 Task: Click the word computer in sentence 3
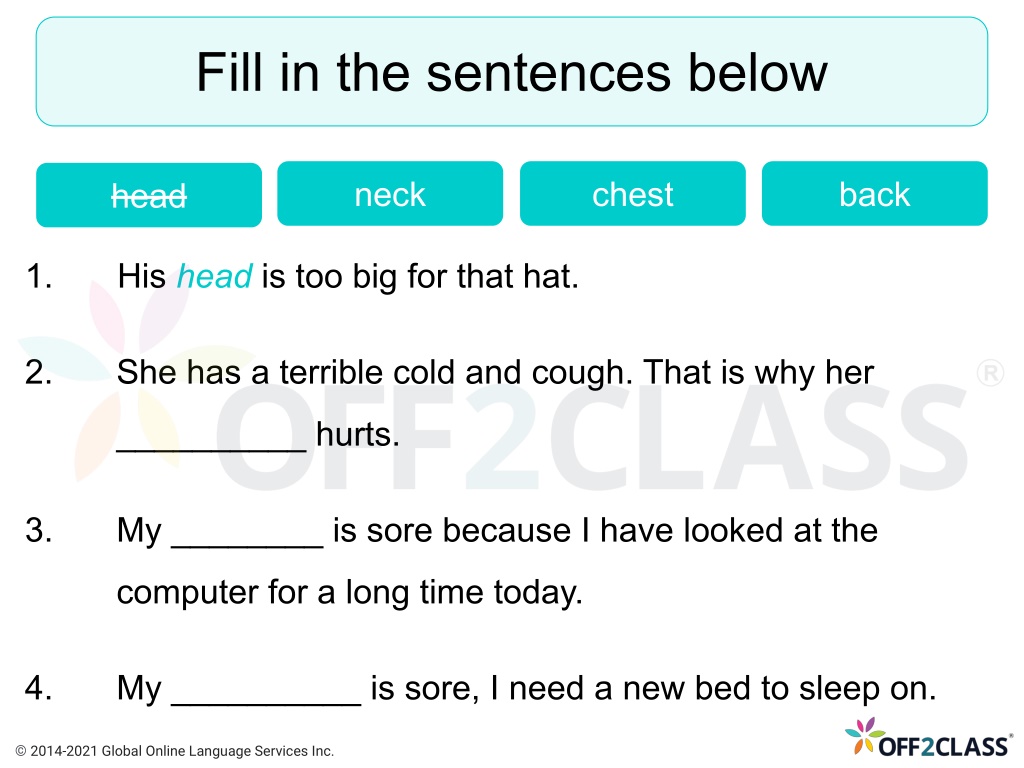188,593
